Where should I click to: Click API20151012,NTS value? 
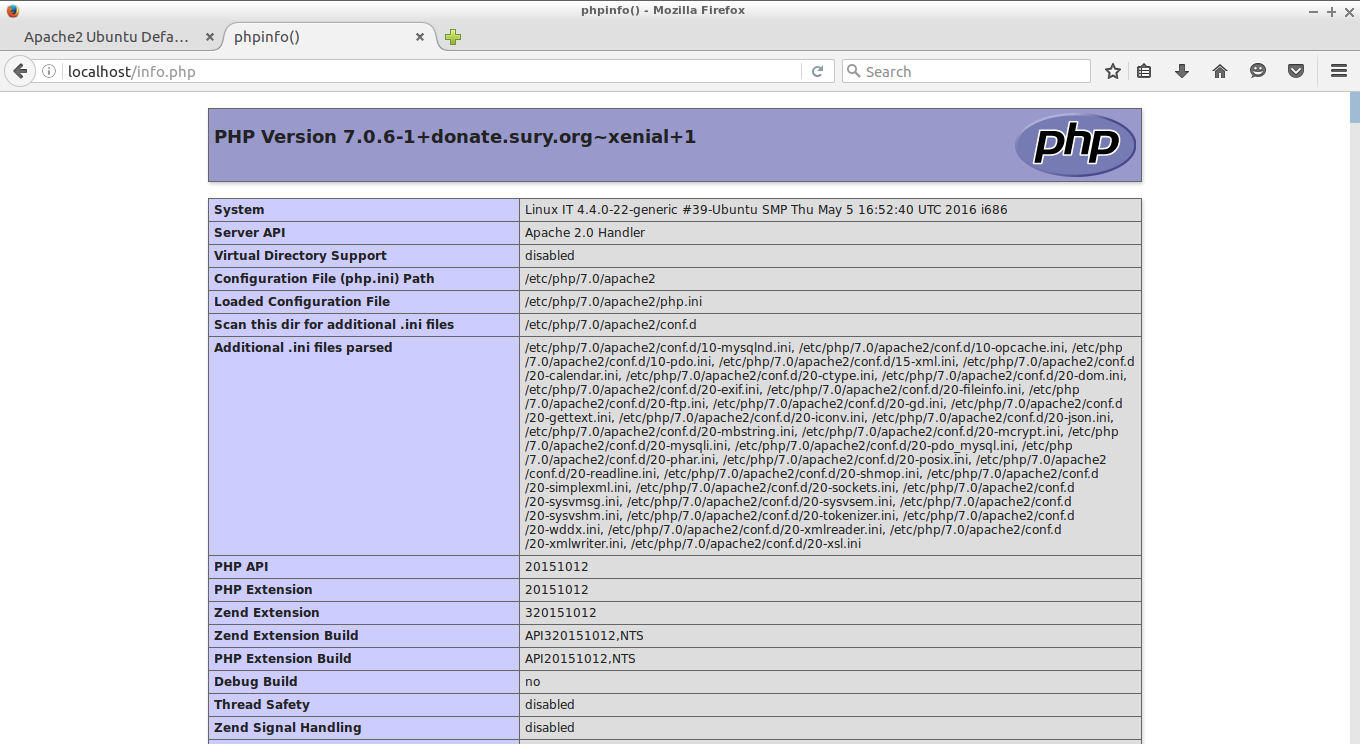[580, 659]
